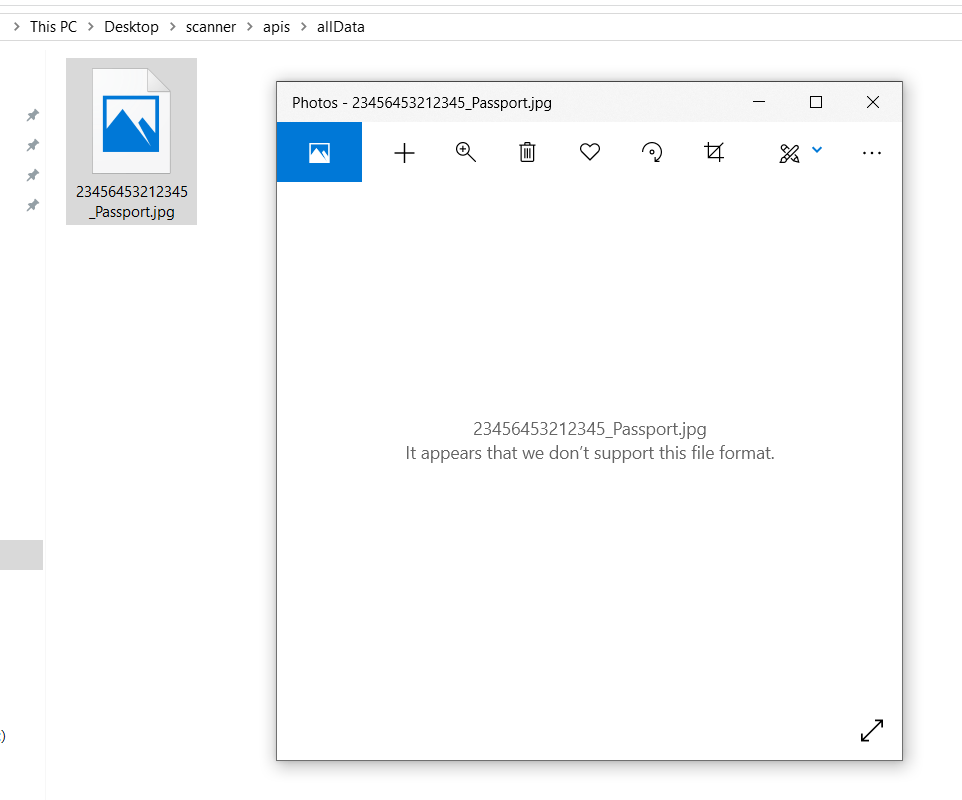Screen dimensions: 962x800
Task: Open This PC from the path bar
Action: [x=53, y=26]
